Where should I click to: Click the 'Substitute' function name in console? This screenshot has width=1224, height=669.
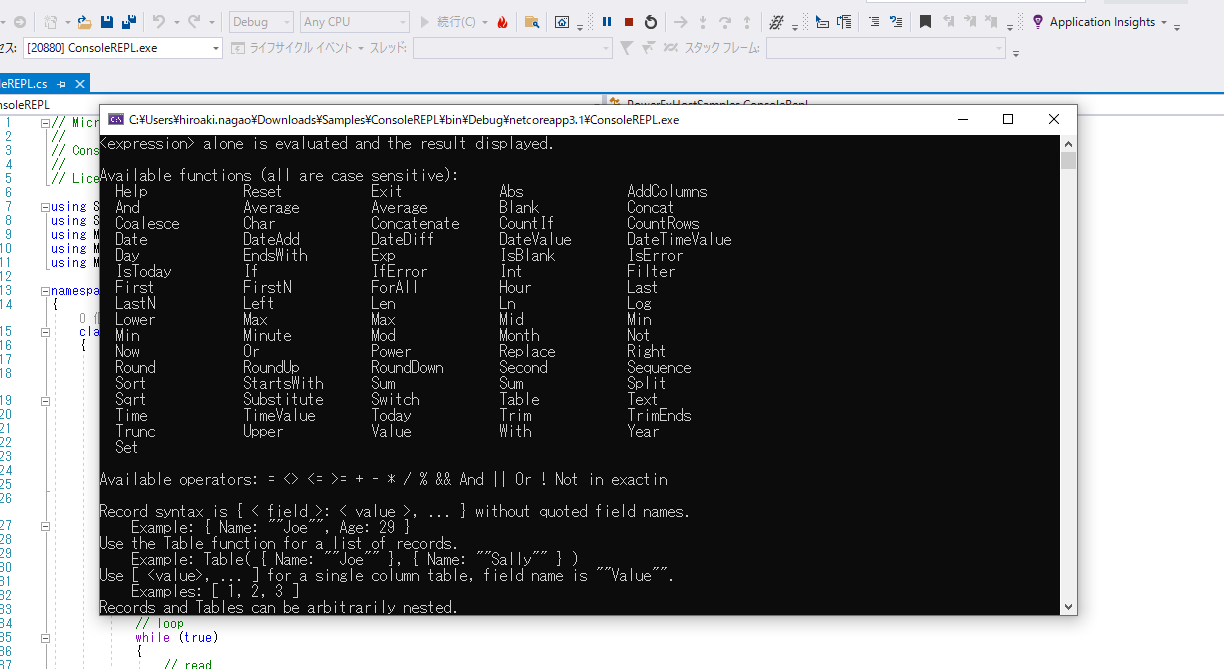(x=283, y=399)
